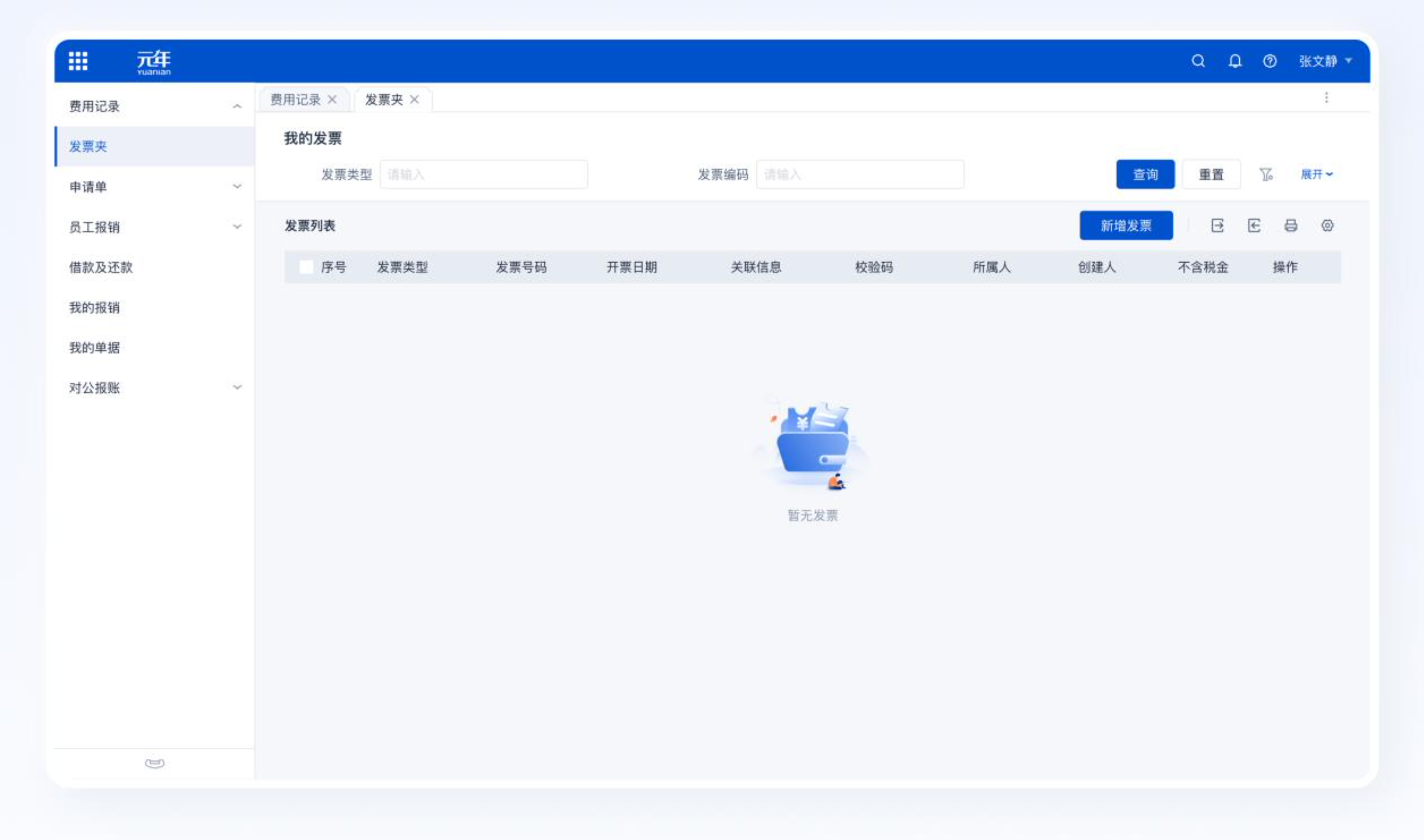1424x840 pixels.
Task: Click the filter funnel icon
Action: click(x=1266, y=174)
